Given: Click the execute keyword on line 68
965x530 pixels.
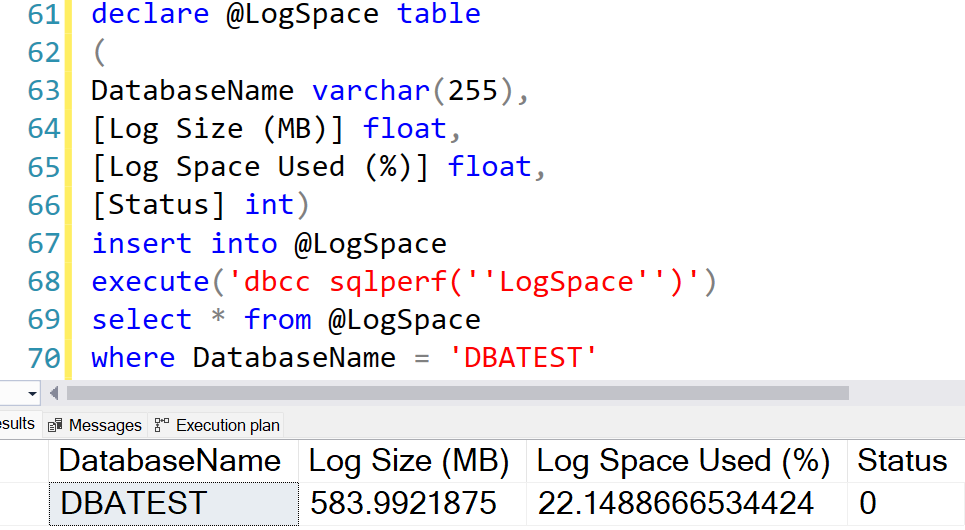Looking at the screenshot, I should click(x=150, y=281).
